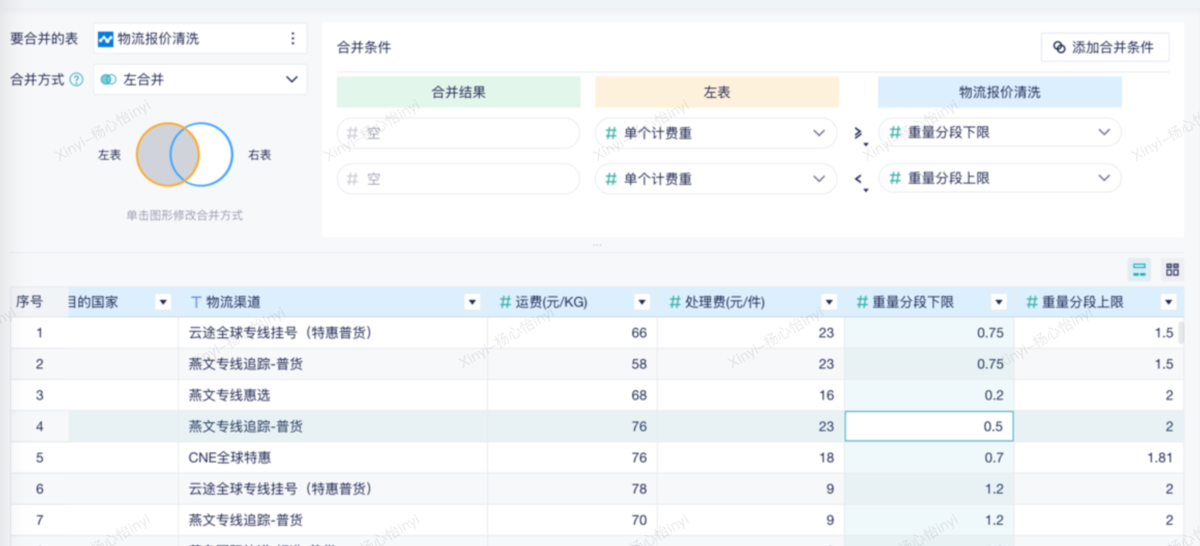Click the first empty 空 merge result field
Image resolution: width=1200 pixels, height=546 pixels.
[458, 132]
